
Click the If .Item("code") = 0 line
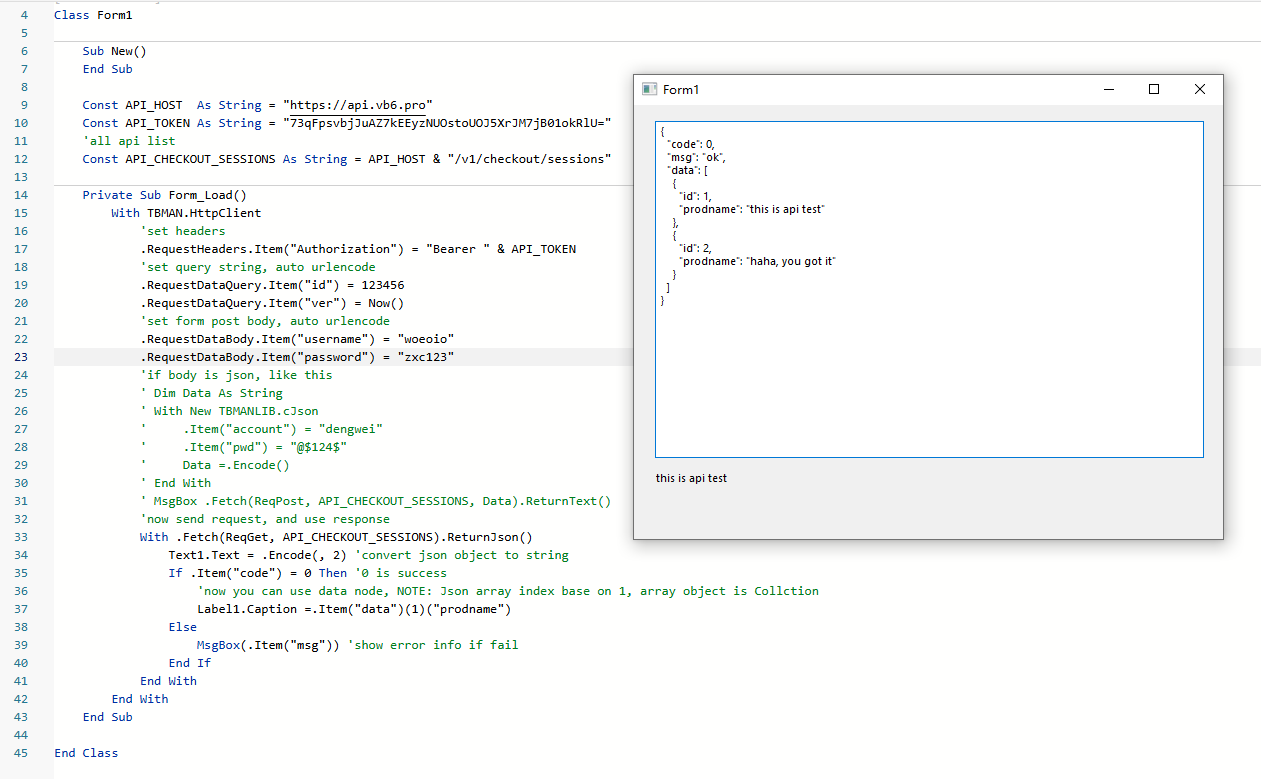click(308, 573)
